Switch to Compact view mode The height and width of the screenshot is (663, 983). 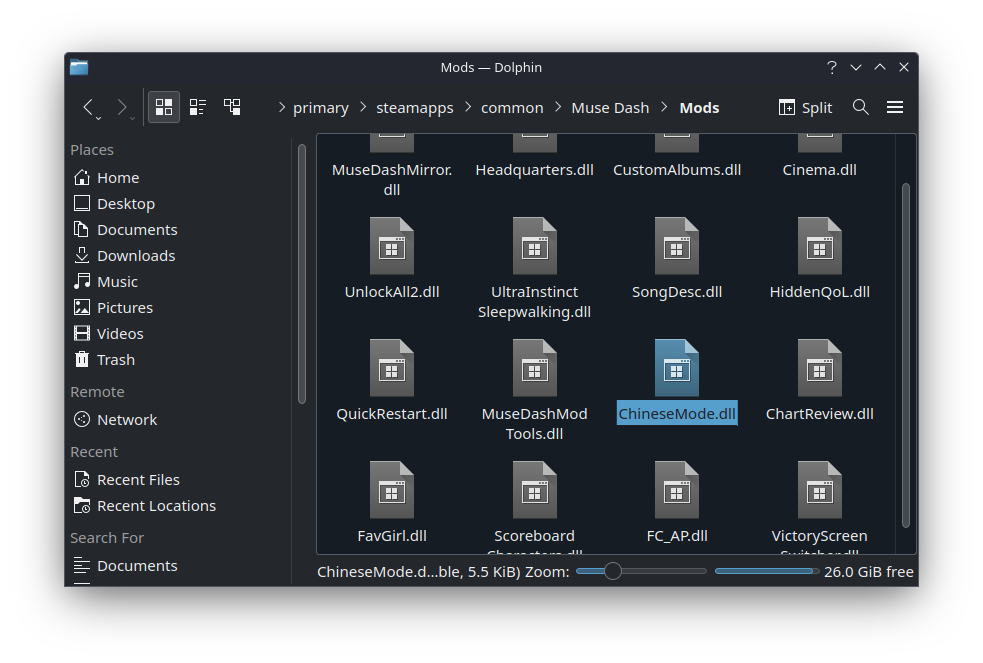coord(198,107)
